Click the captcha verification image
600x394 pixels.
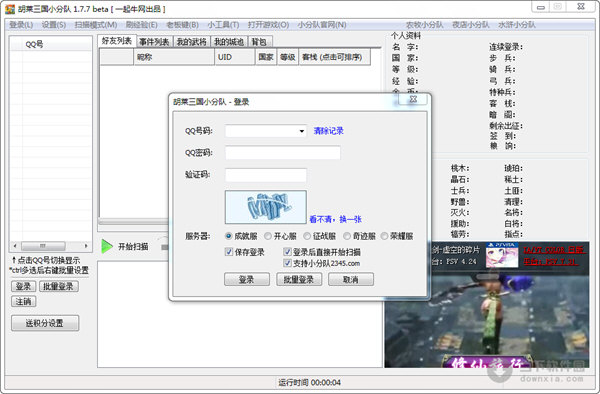(266, 207)
